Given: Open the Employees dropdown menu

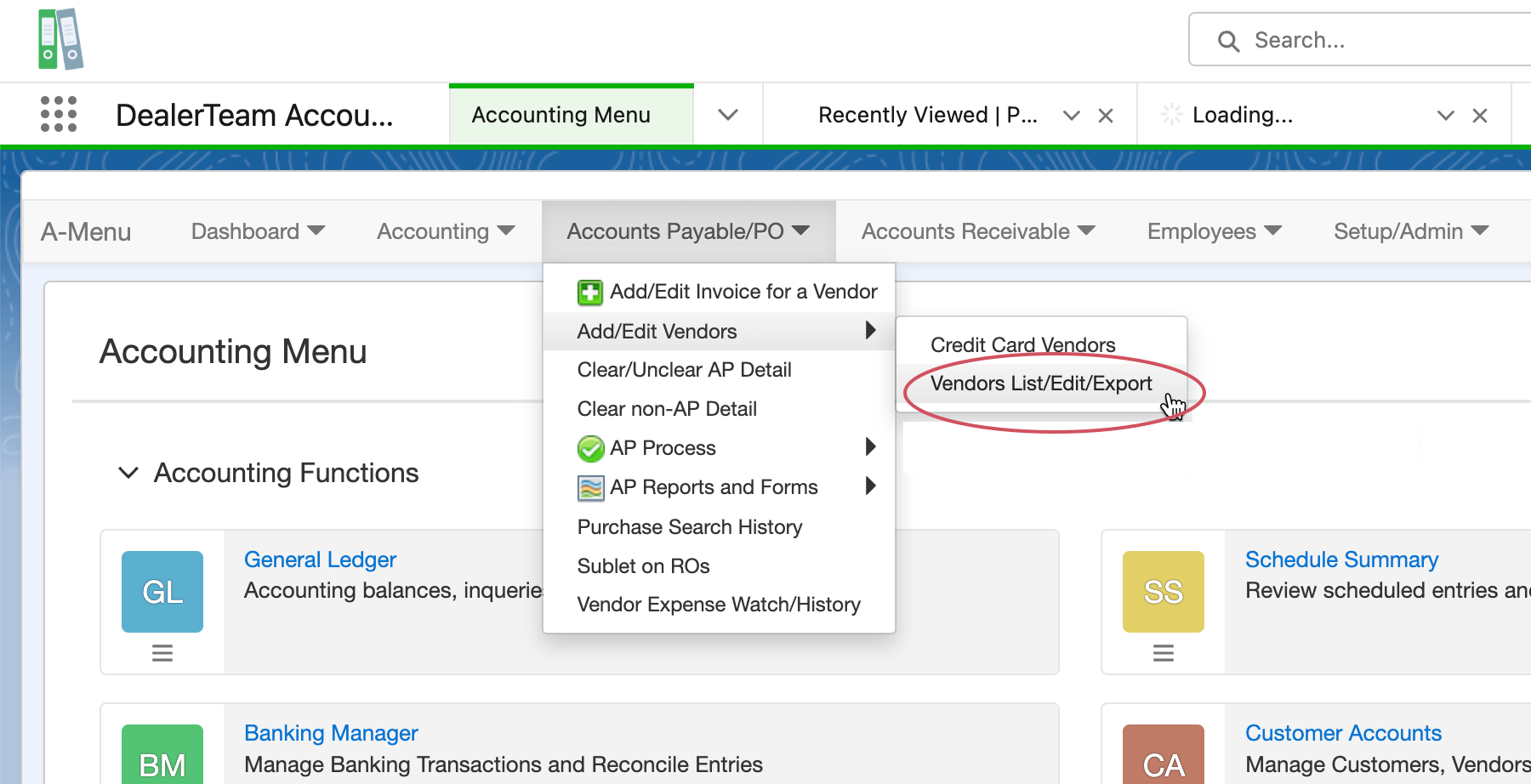Looking at the screenshot, I should point(1215,231).
